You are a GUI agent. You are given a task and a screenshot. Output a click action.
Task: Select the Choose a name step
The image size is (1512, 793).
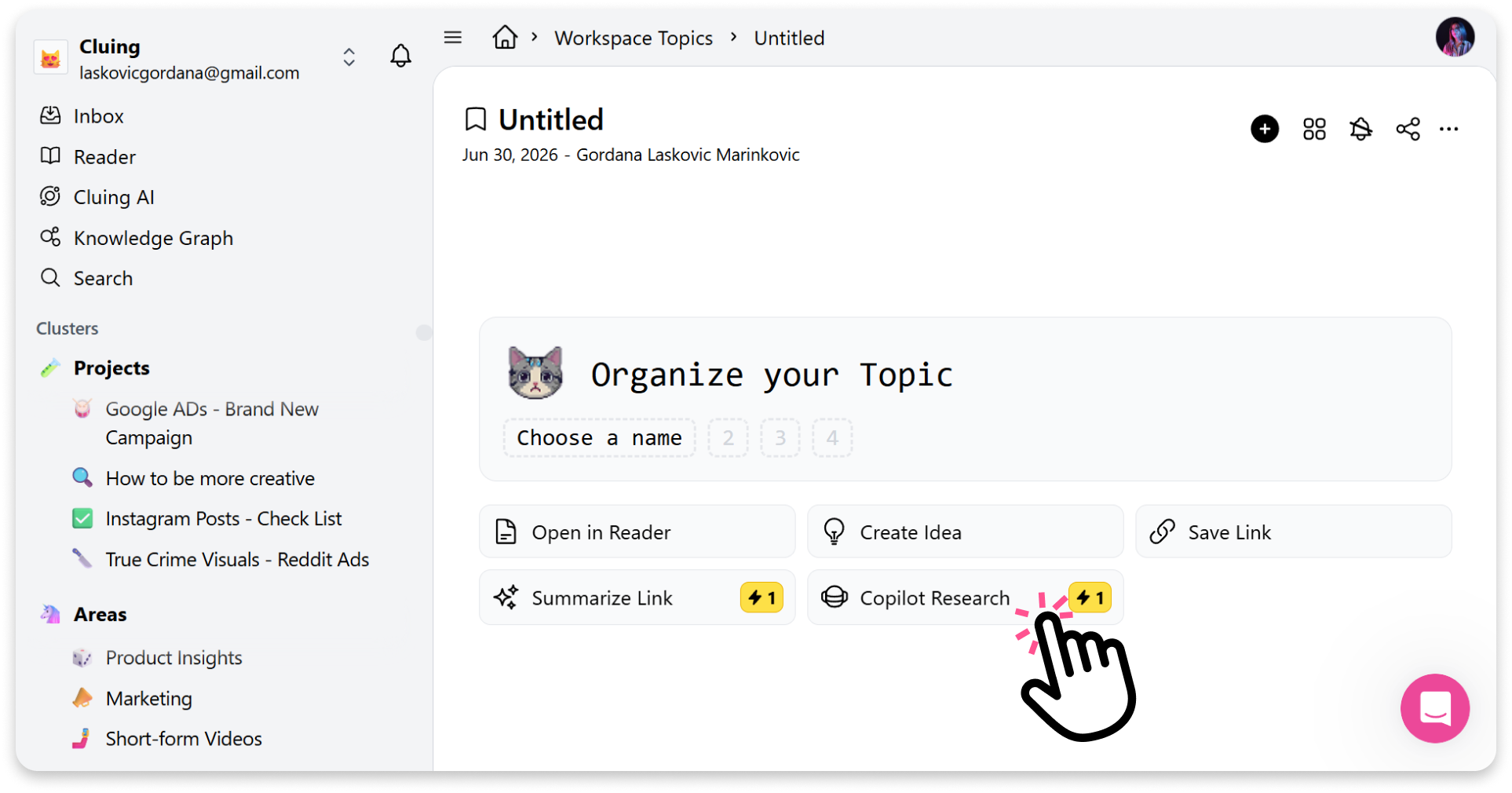coord(599,438)
